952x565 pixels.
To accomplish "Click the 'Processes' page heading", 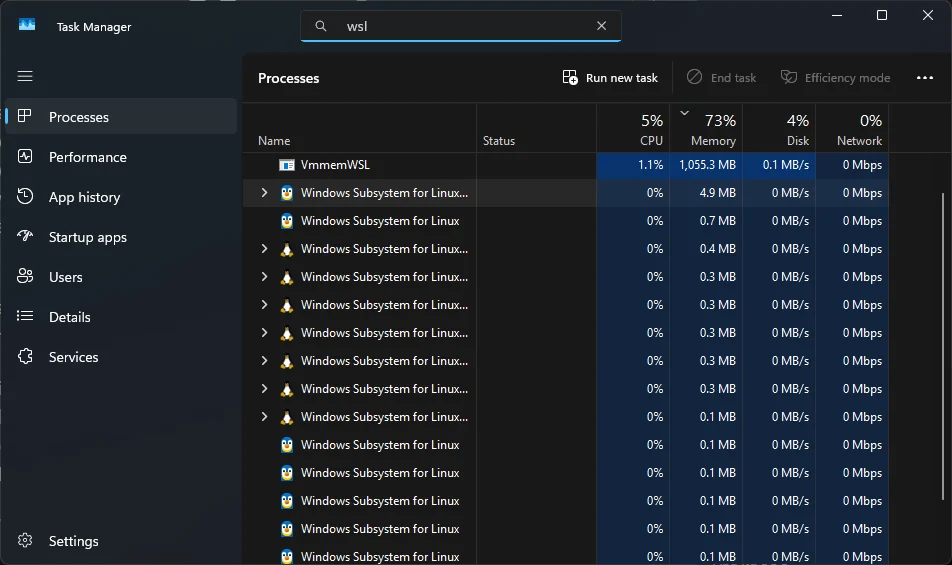I will pyautogui.click(x=288, y=78).
